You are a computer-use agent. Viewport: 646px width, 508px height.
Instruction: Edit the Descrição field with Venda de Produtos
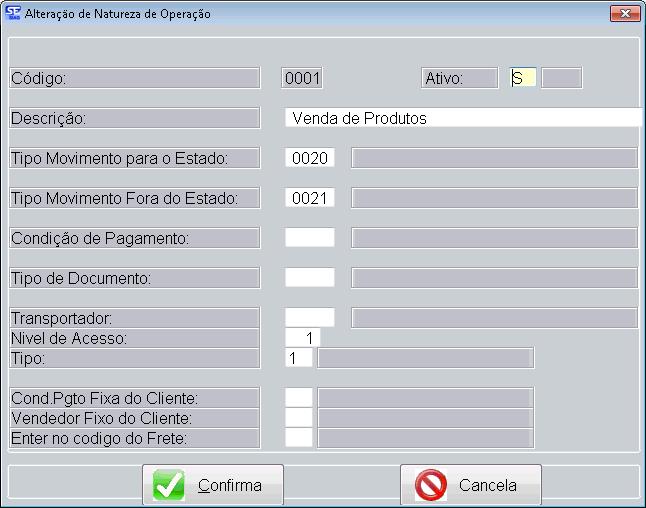pos(462,118)
